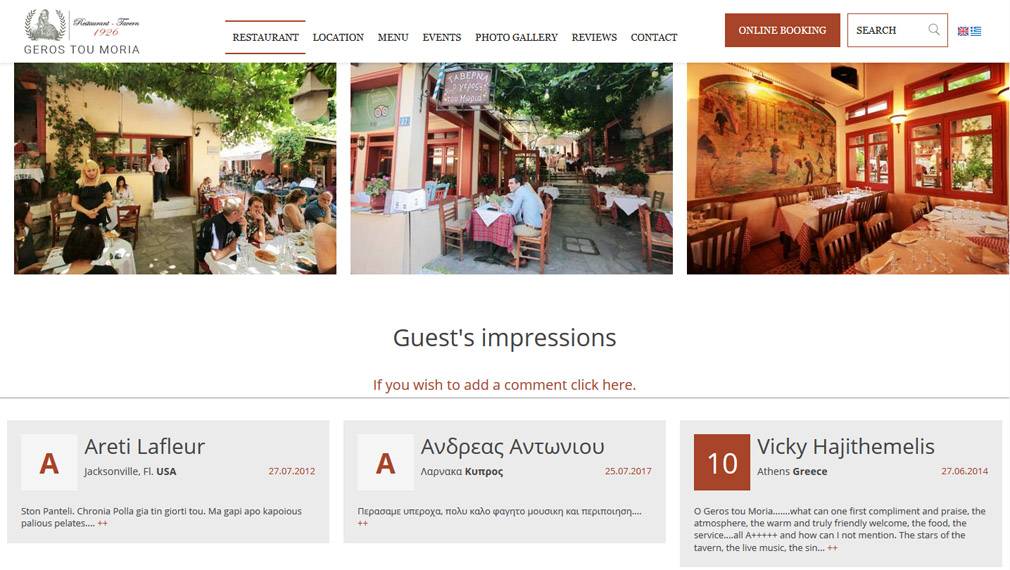The height and width of the screenshot is (570, 1010).
Task: Click the Geros Tou Moria logo
Action: point(82,32)
